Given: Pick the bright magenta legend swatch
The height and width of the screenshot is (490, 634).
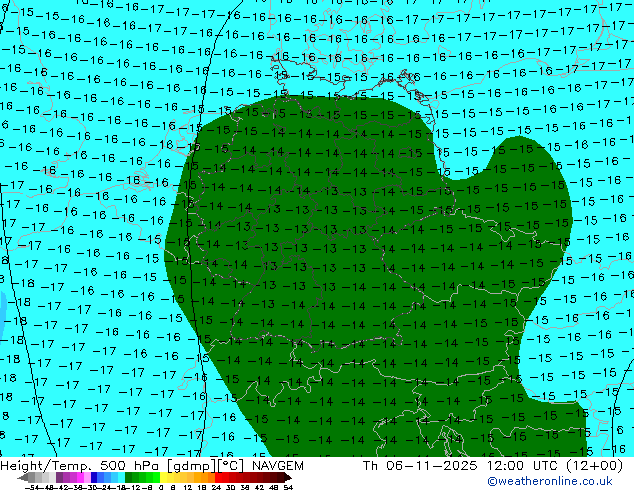Looking at the screenshot, I should (x=80, y=477).
